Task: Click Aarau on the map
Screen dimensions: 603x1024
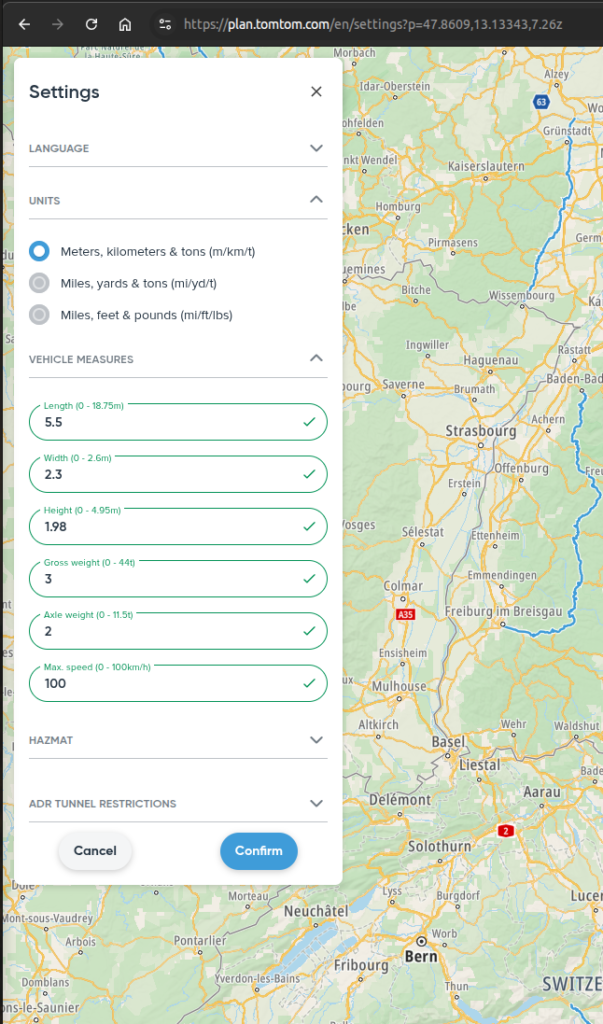Action: (x=542, y=792)
